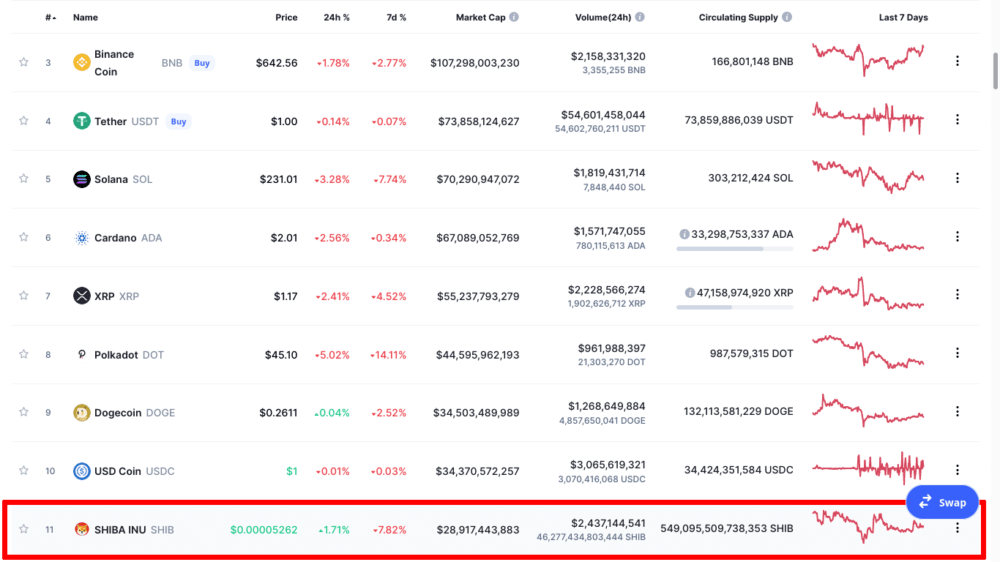Click the SHIBA INU logo icon
Viewport: 1000px width, 562px height.
[x=82, y=529]
